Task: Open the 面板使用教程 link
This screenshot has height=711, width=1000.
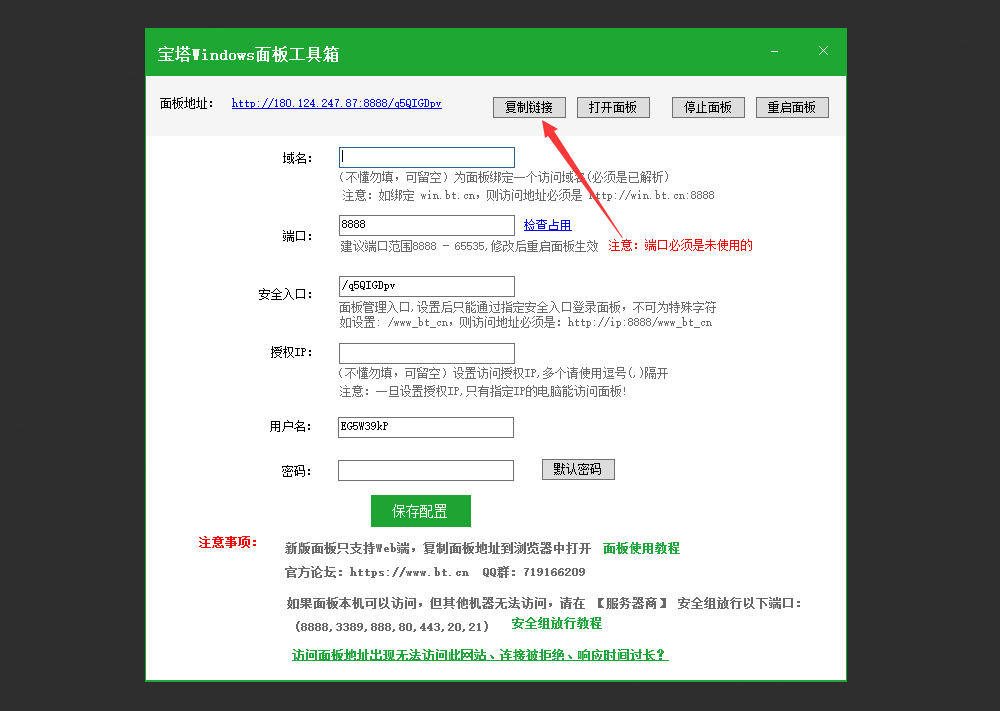Action: point(641,548)
